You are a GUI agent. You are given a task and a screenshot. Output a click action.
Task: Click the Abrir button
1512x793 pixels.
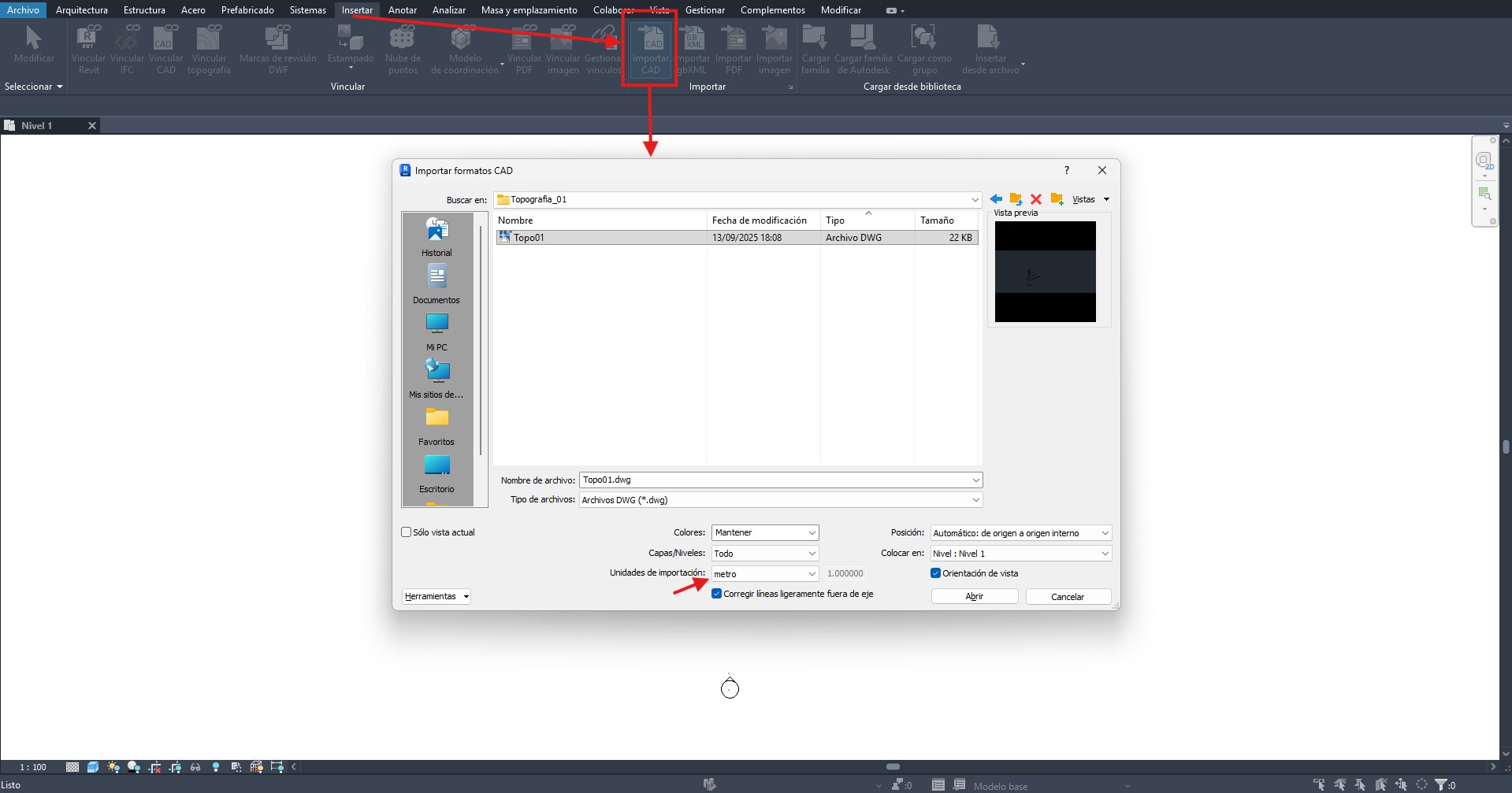(x=974, y=597)
